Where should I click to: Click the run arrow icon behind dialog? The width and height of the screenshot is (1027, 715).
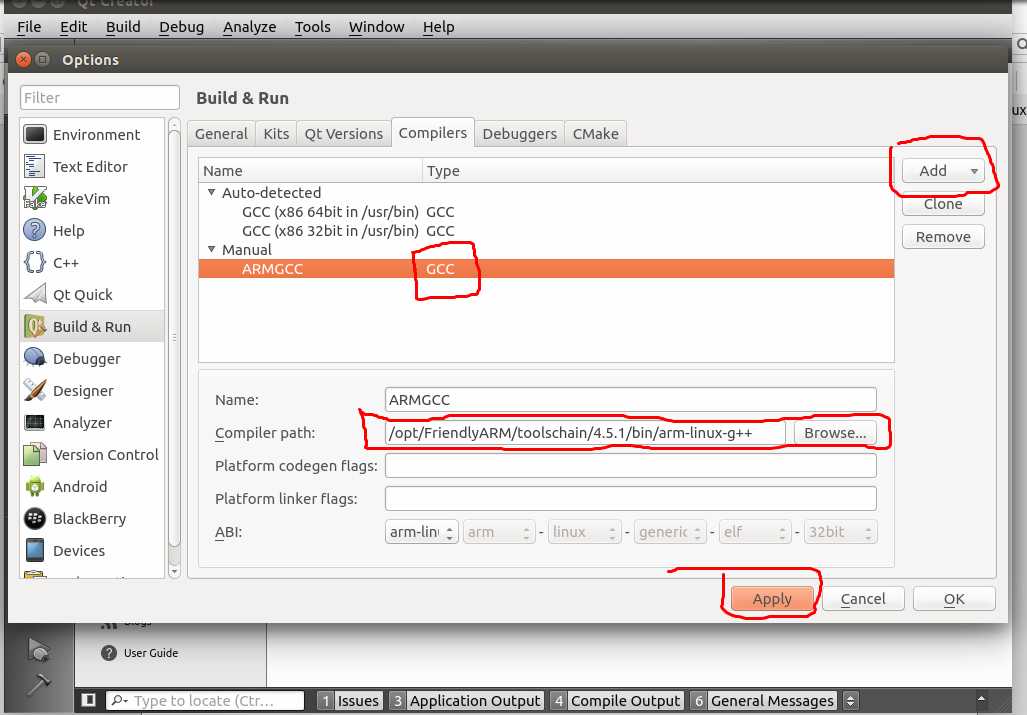(x=38, y=650)
